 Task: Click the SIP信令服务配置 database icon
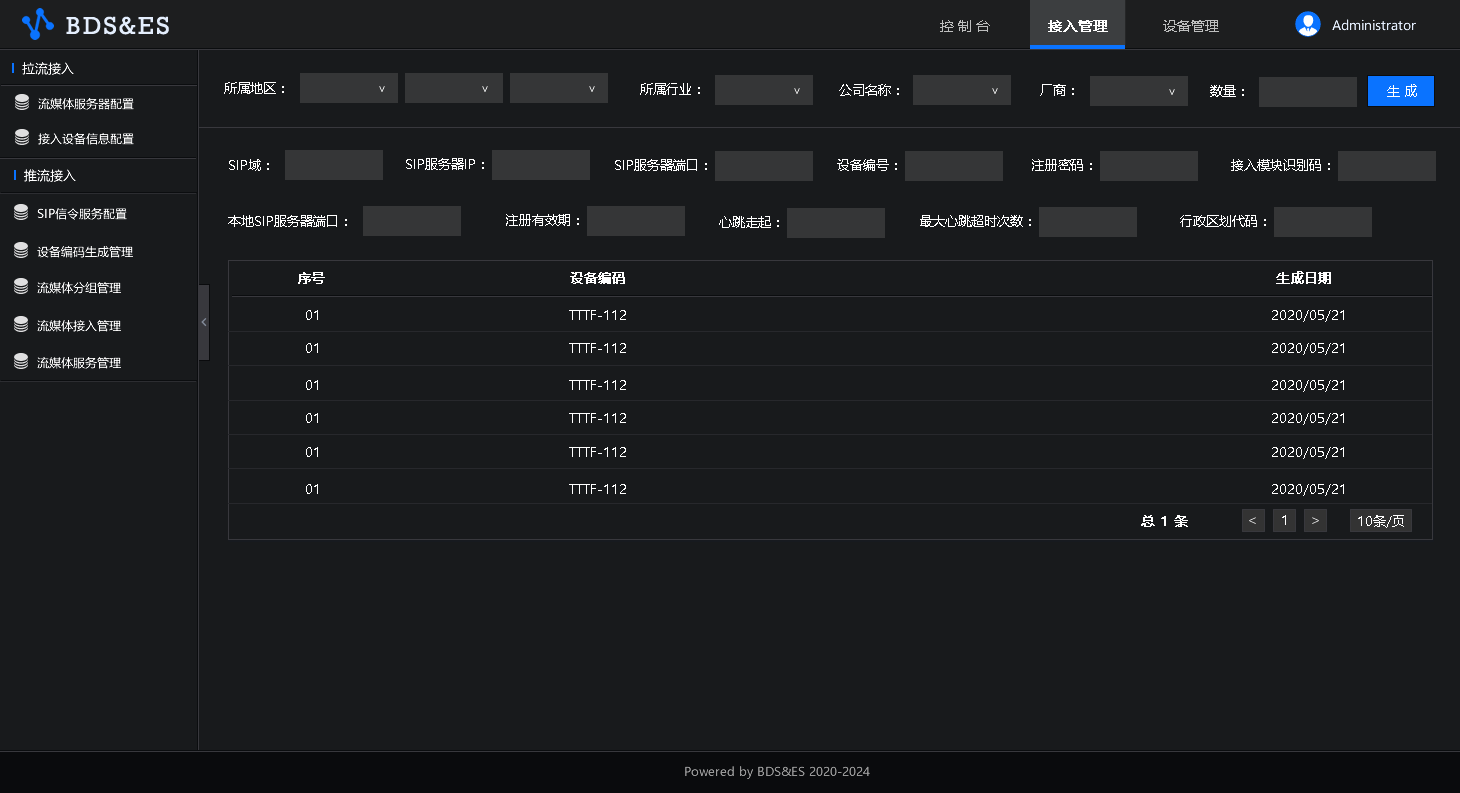21,212
